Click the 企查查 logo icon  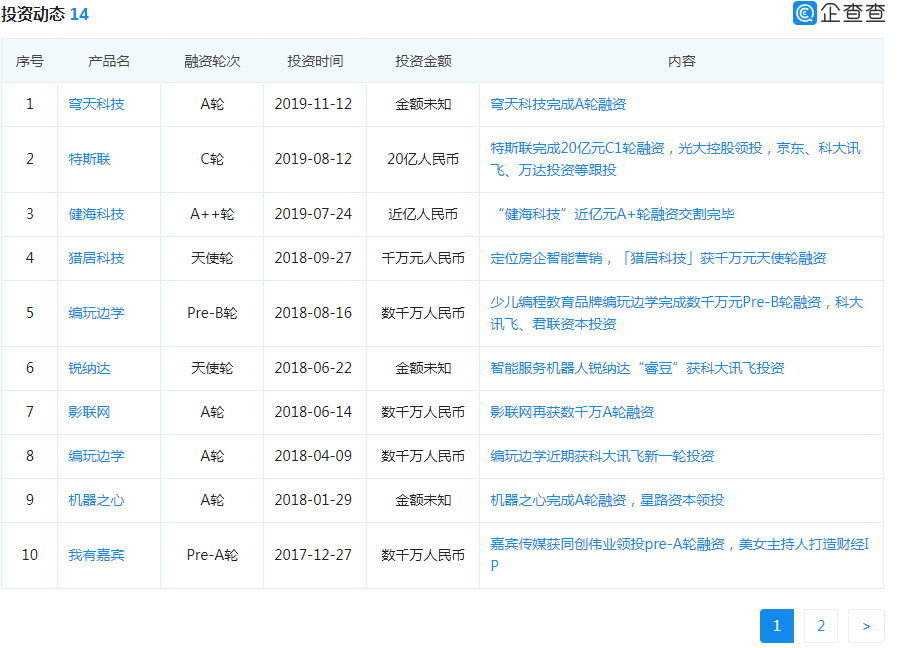pyautogui.click(x=804, y=13)
